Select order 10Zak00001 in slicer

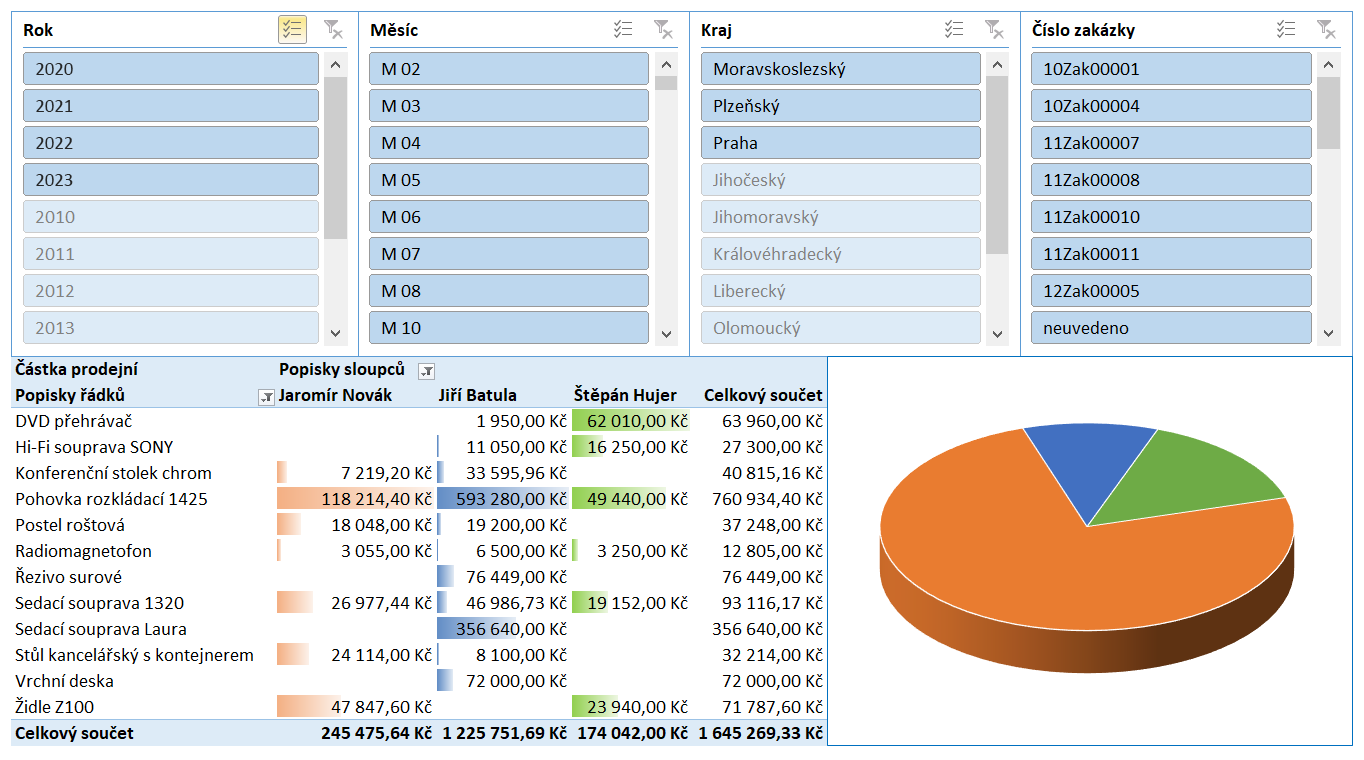pos(1171,69)
